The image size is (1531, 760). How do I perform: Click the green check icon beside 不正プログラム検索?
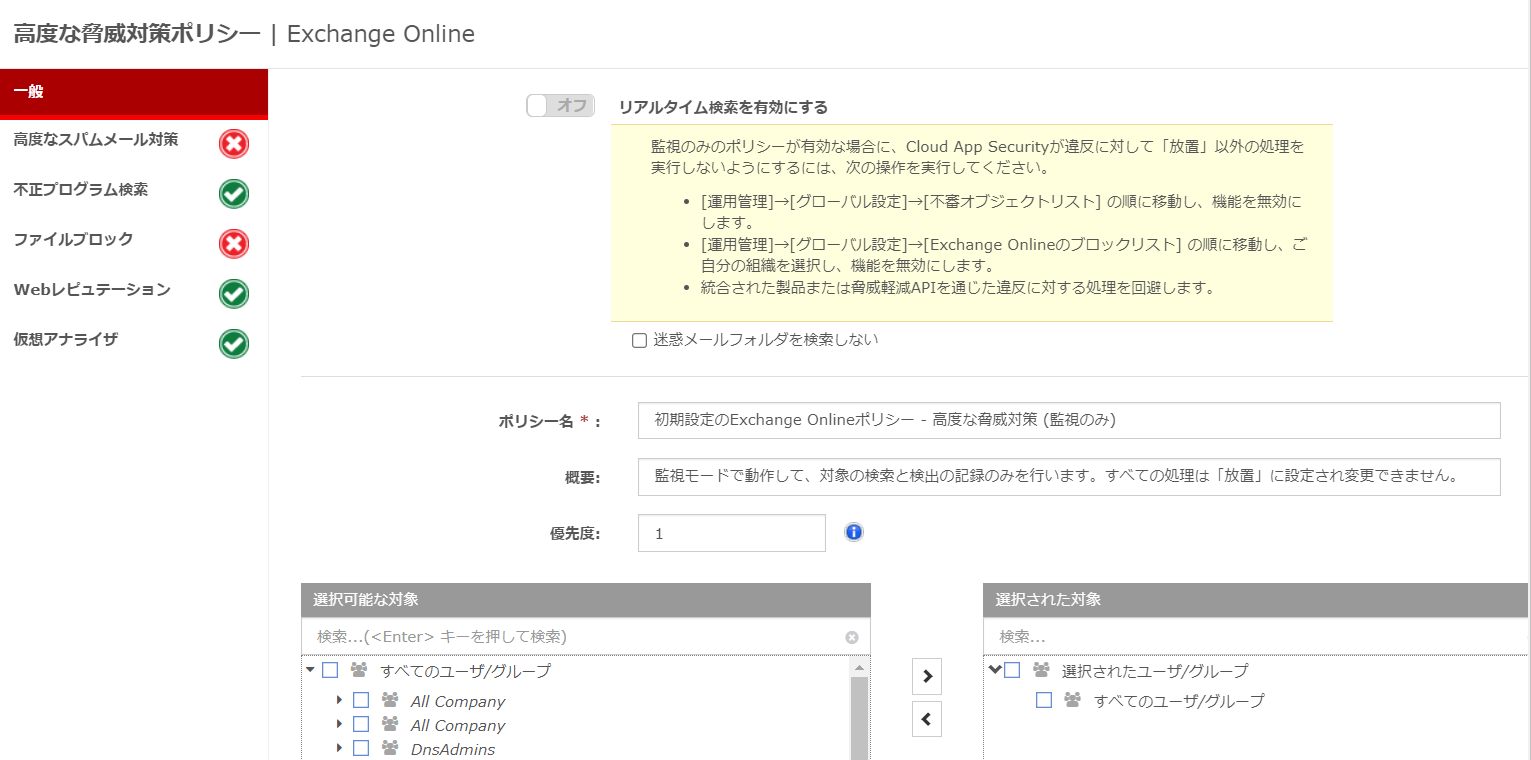[x=234, y=194]
